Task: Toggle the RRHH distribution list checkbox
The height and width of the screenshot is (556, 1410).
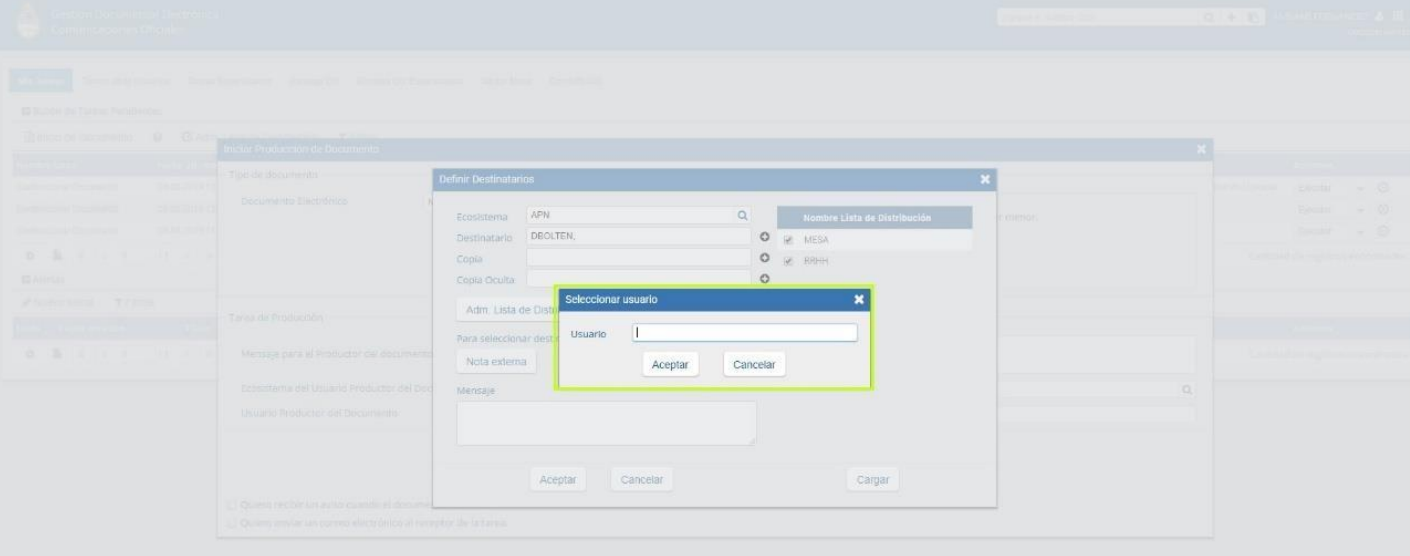Action: click(790, 260)
